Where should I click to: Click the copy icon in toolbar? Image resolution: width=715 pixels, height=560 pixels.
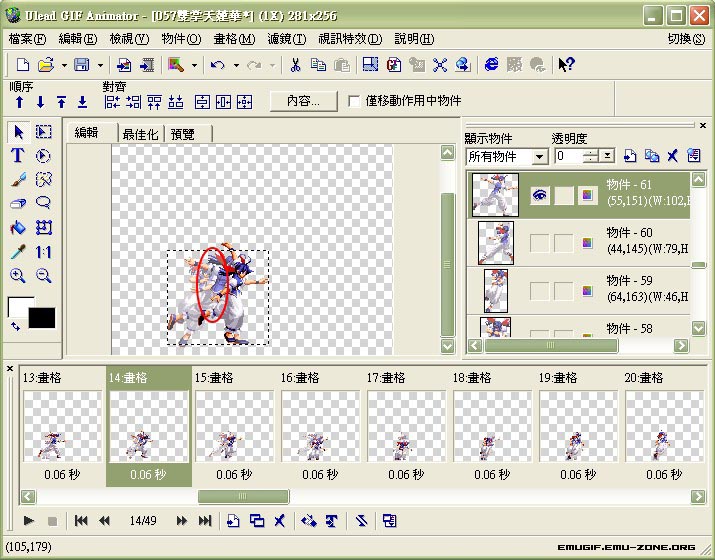coord(318,65)
